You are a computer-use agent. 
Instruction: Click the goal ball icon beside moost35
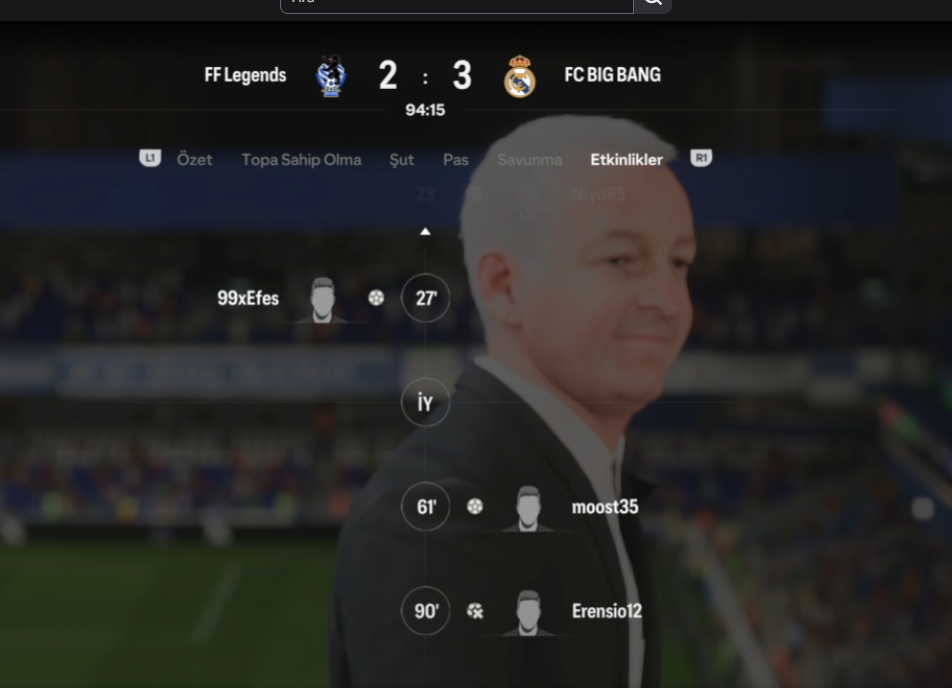[x=475, y=506]
